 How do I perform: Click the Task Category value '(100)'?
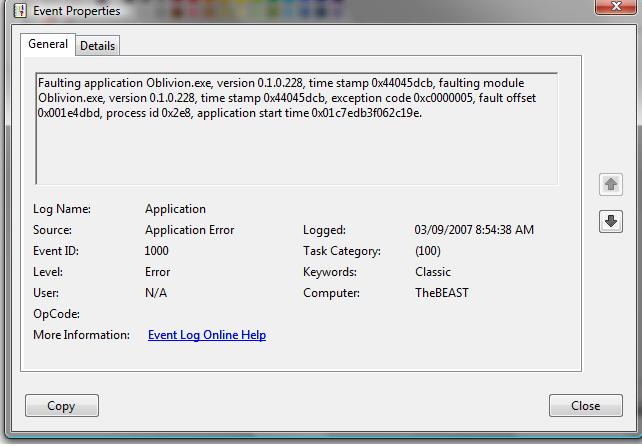coord(428,251)
